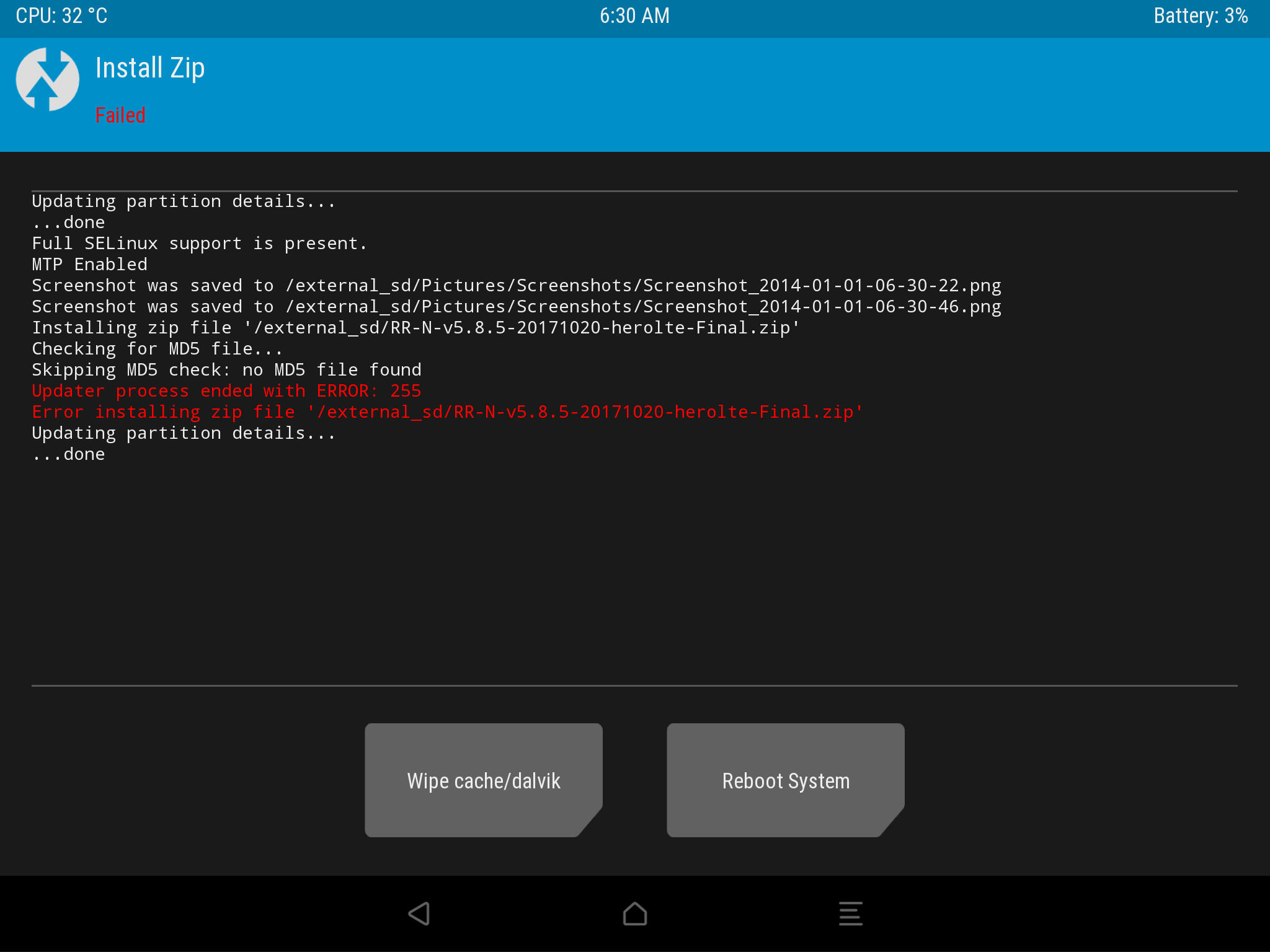Tap the Screenshot 06-30-22.png saved line
The image size is (1270, 952).
pyautogui.click(x=516, y=286)
